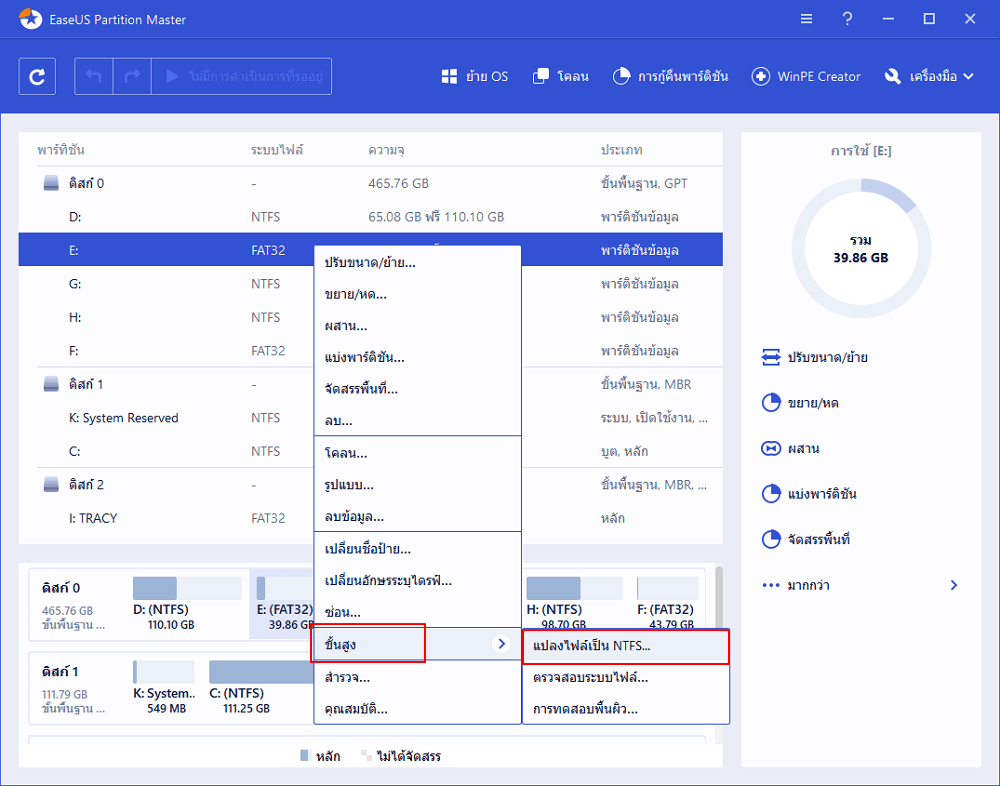Click the ประเภท type column header
The height and width of the screenshot is (786, 1000).
click(621, 150)
